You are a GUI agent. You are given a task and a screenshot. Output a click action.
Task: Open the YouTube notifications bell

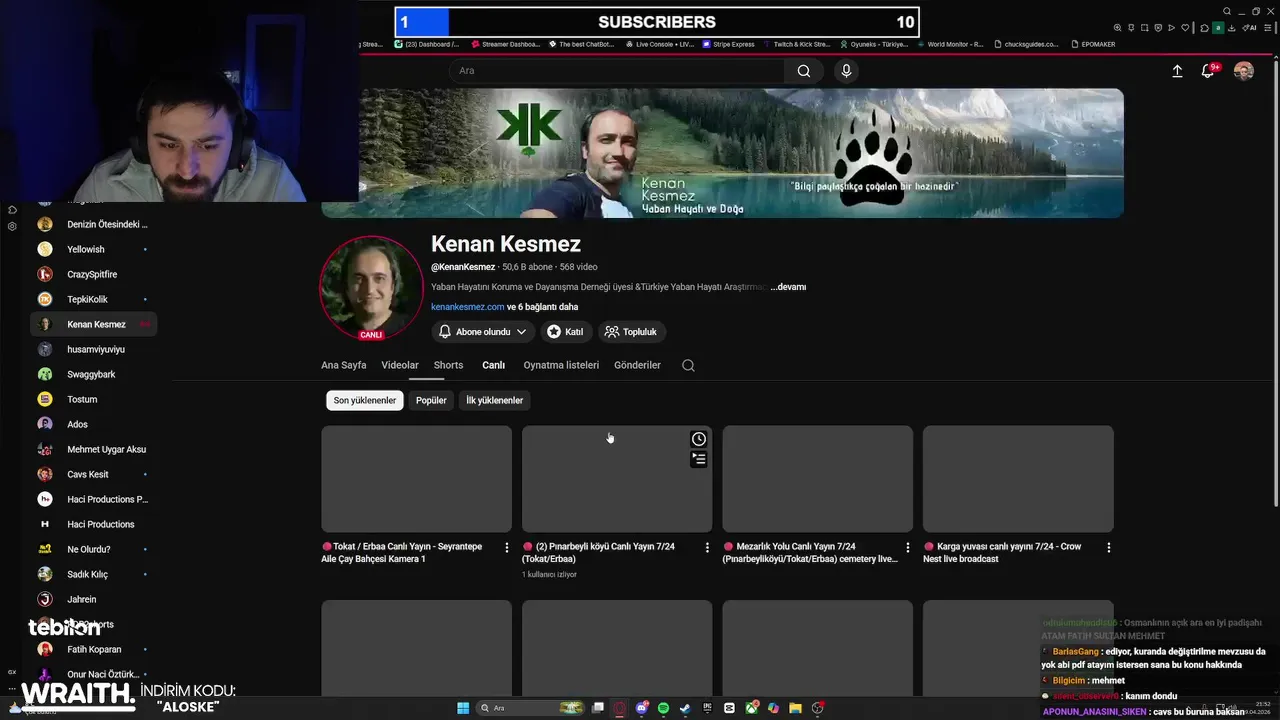pos(1208,71)
